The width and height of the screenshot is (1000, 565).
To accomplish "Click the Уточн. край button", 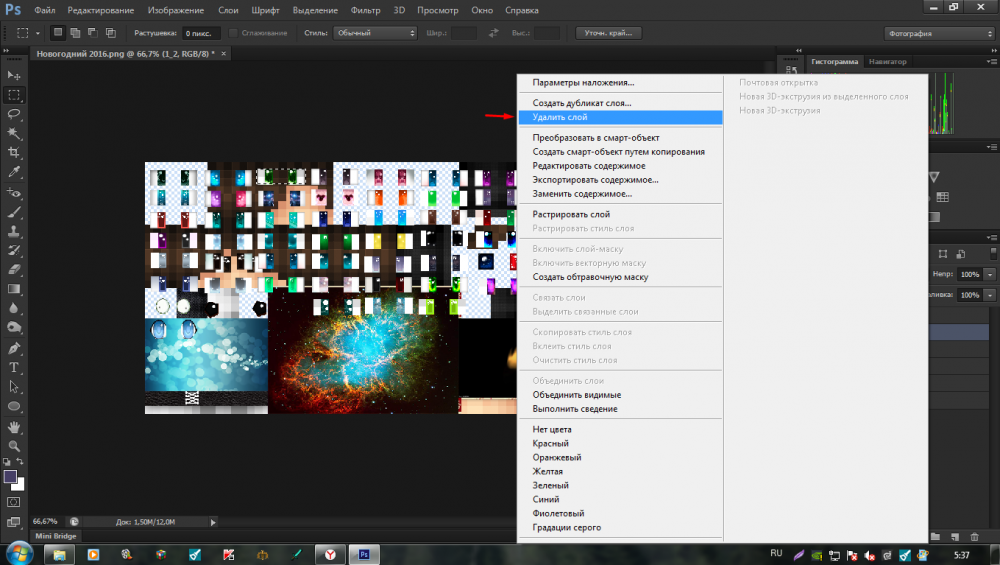I will tap(609, 33).
